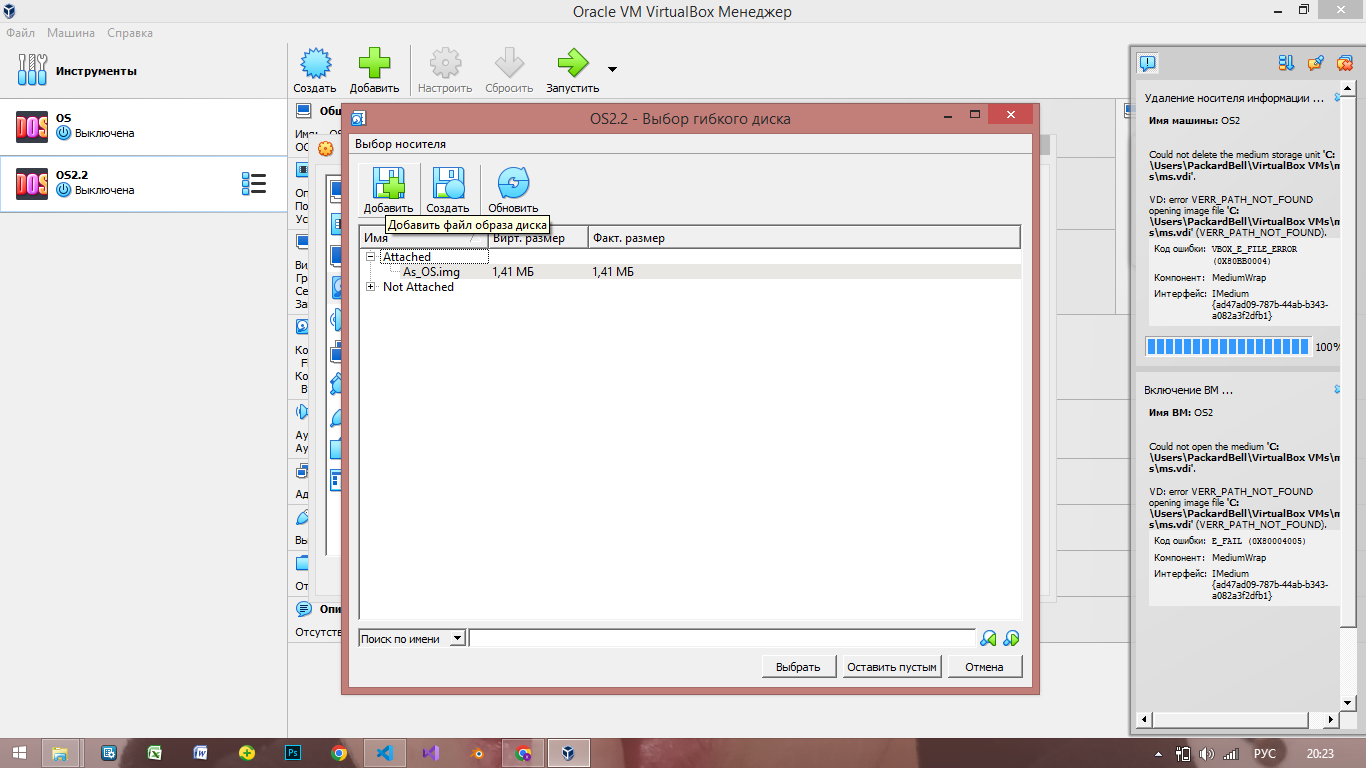Open the Справка menu
Viewport: 1366px width, 768px height.
(130, 33)
